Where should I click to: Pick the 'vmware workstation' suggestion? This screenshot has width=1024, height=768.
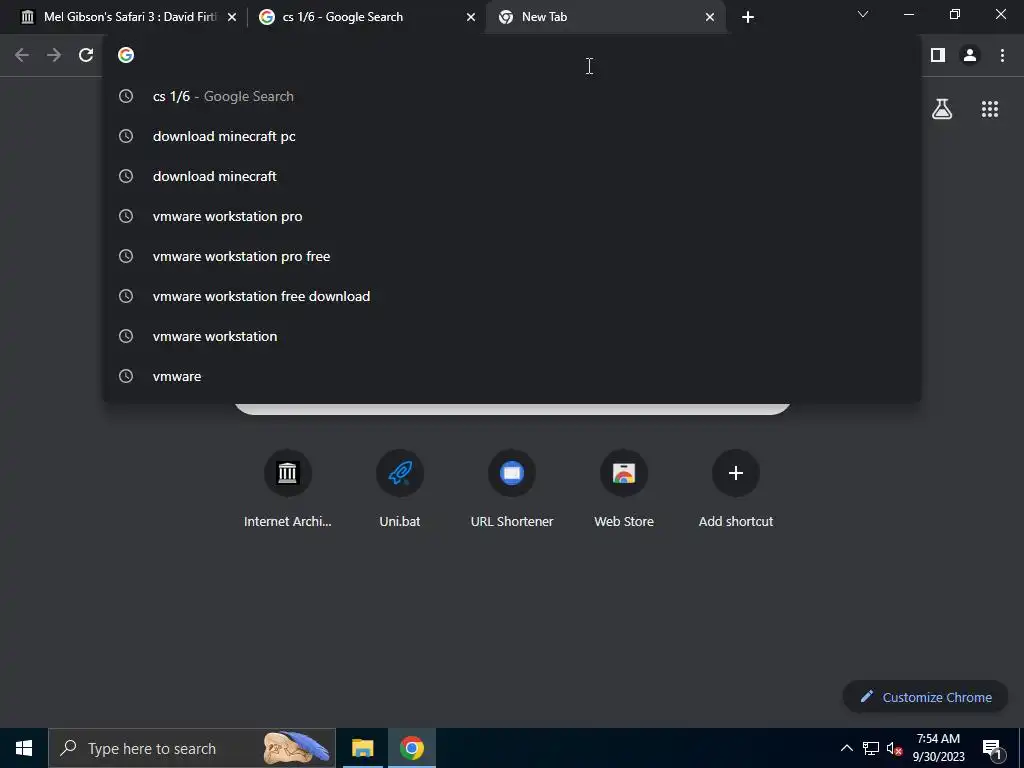click(512, 336)
